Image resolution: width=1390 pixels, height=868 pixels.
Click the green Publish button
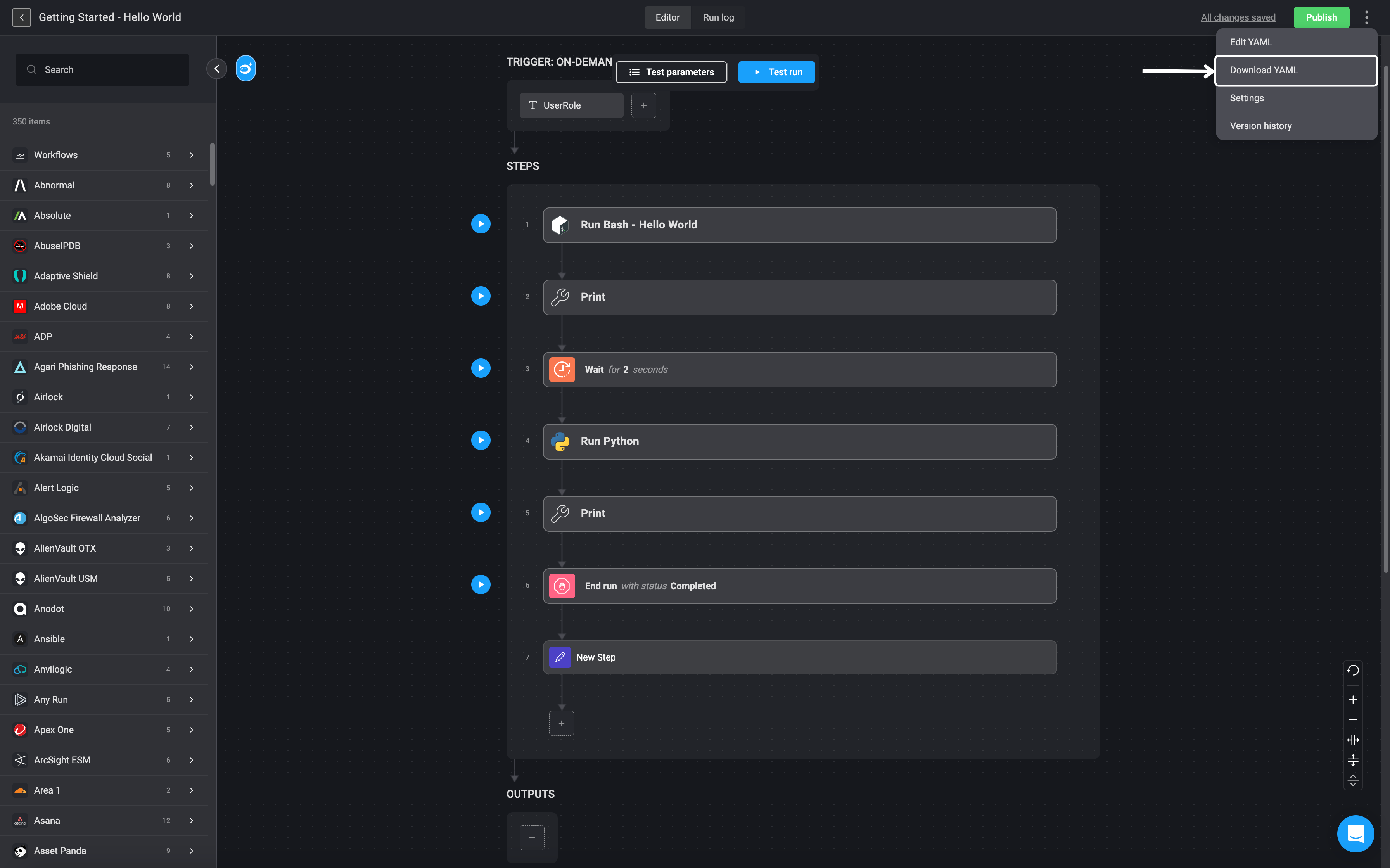click(x=1321, y=17)
